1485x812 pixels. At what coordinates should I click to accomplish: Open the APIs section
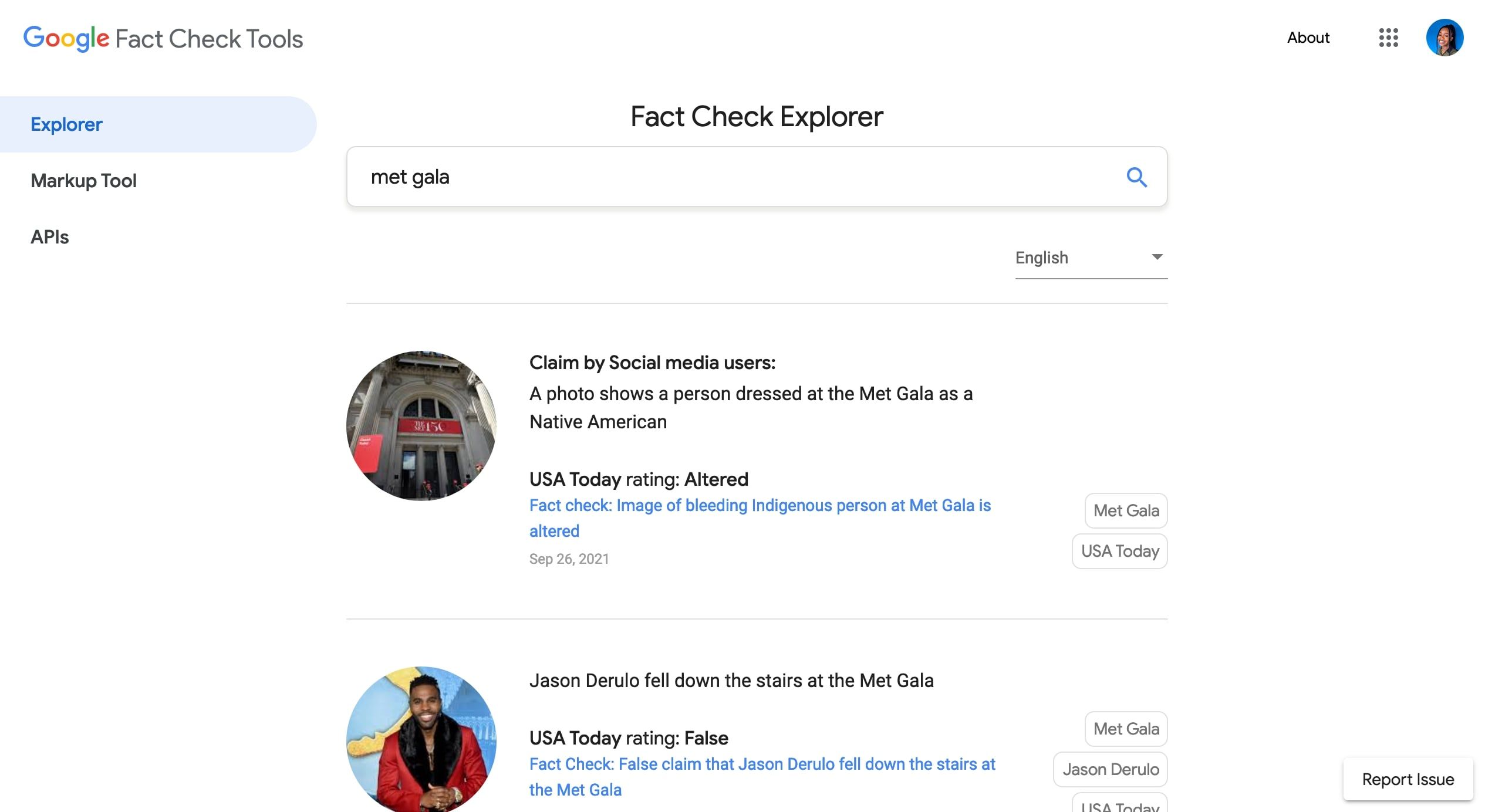(50, 237)
